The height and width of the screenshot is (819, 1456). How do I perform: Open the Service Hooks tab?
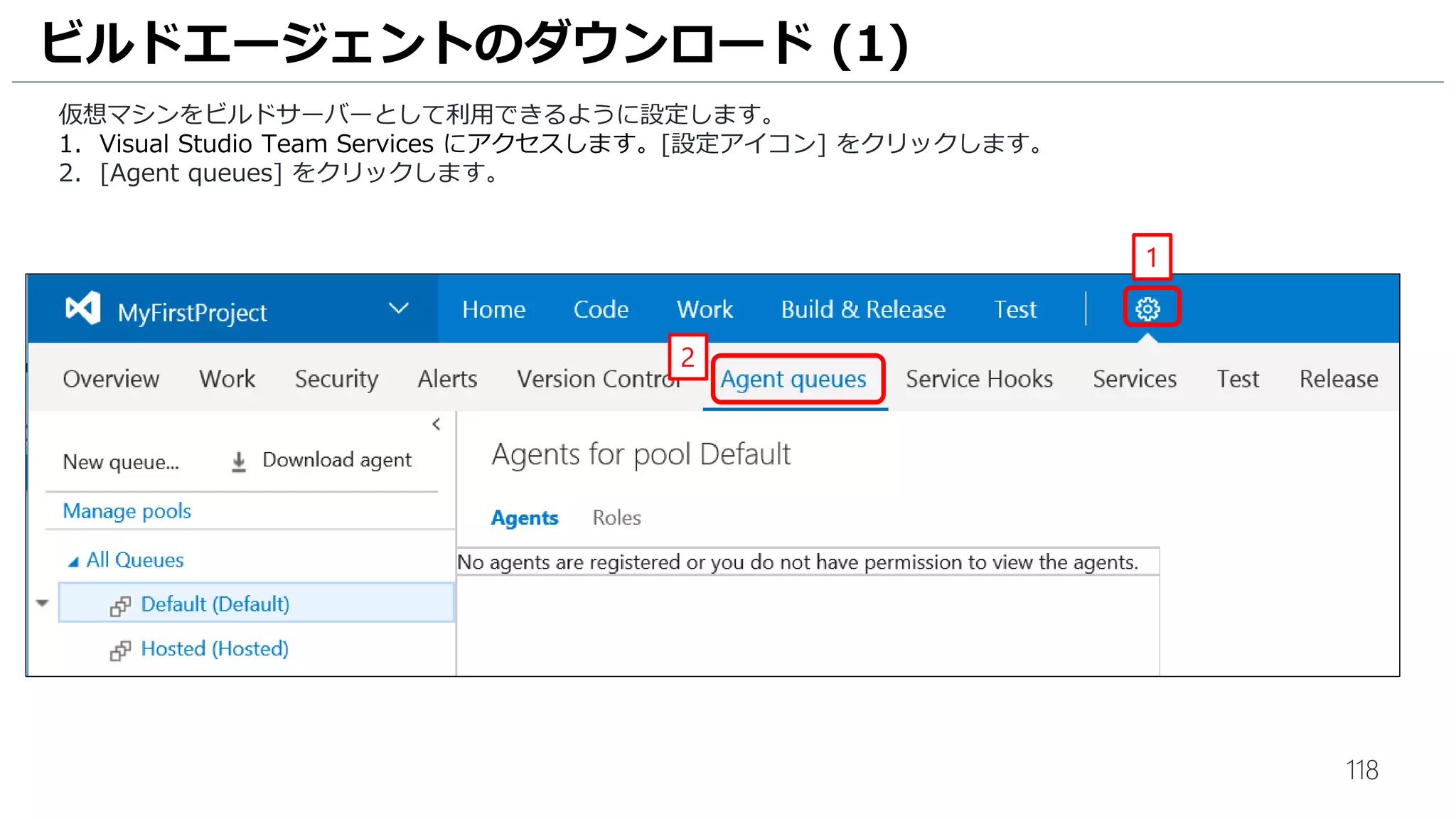[979, 379]
